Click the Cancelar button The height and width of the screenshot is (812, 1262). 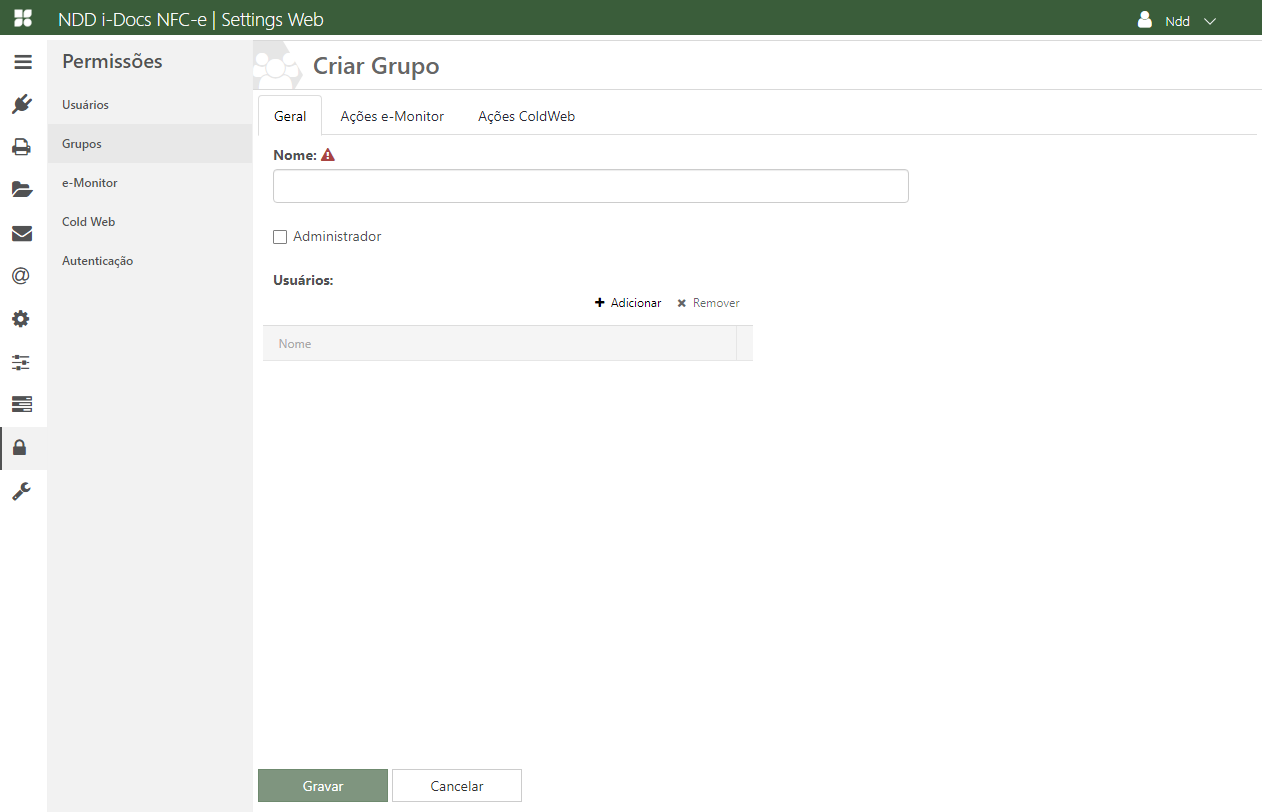click(457, 786)
